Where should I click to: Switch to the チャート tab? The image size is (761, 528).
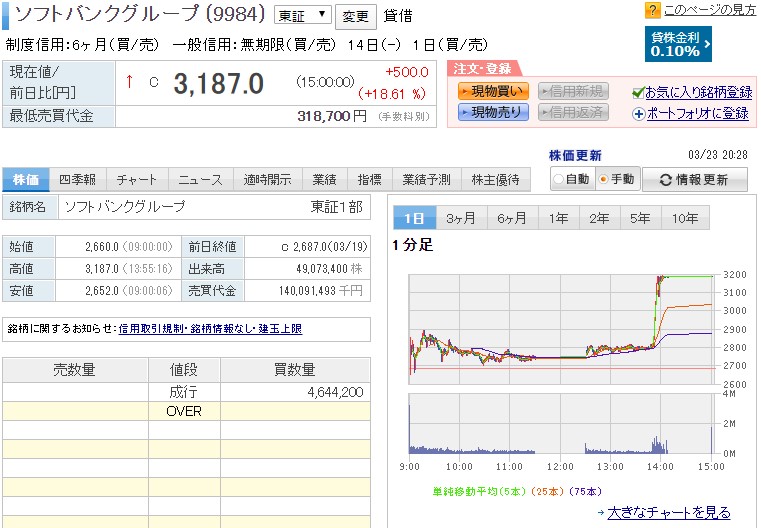(x=137, y=180)
